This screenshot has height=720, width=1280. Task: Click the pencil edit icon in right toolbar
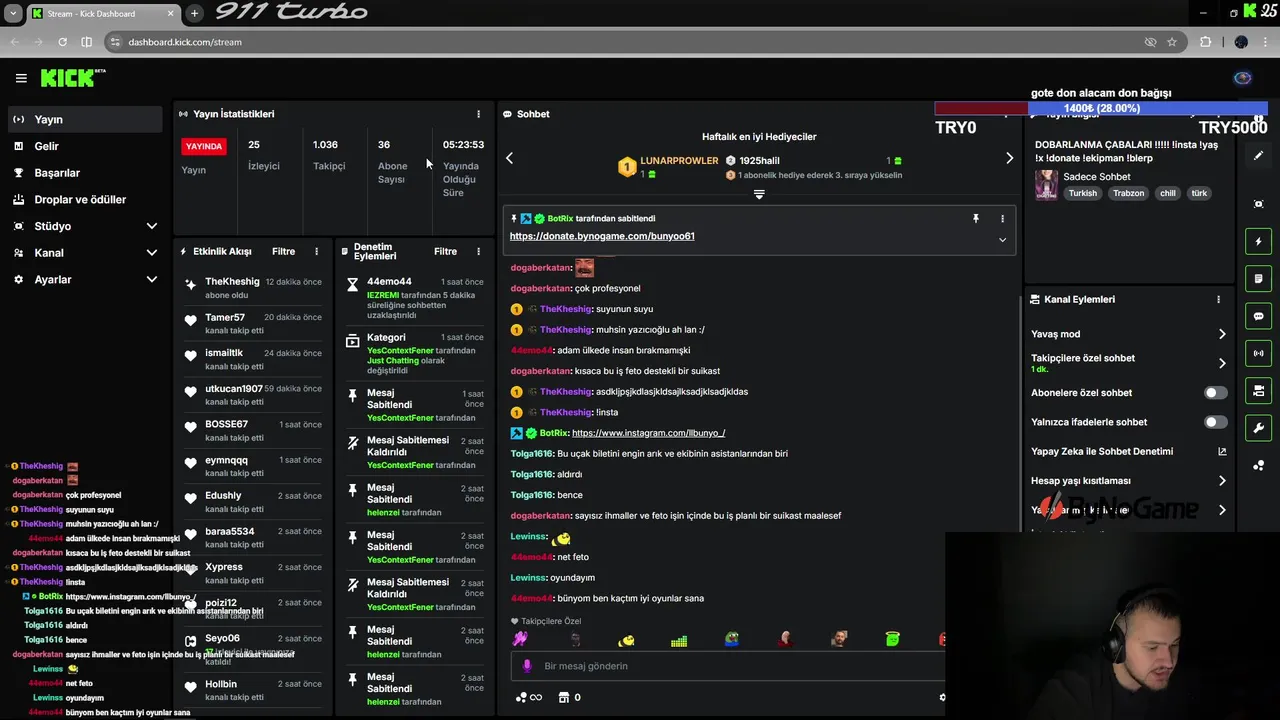point(1258,156)
